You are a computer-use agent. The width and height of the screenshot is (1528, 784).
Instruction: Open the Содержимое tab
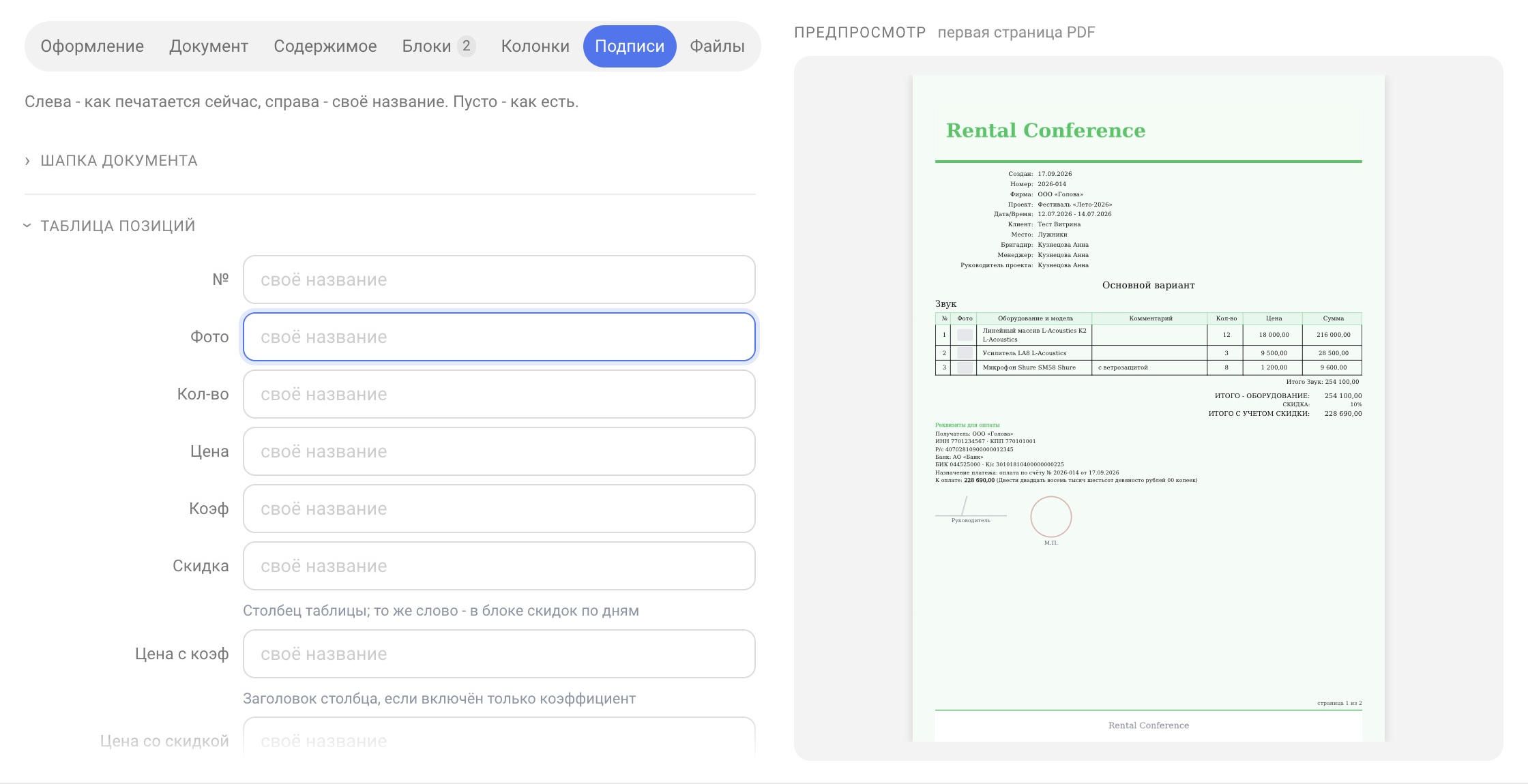325,46
